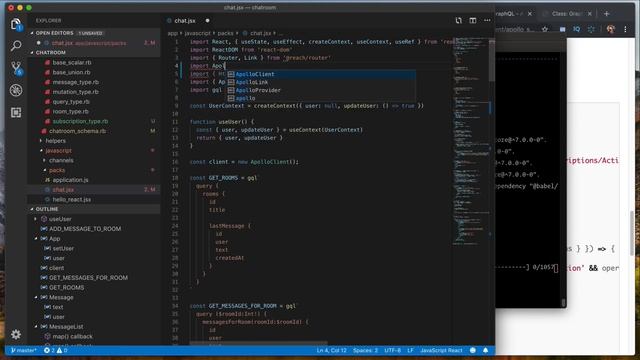Open application.js file
Image resolution: width=640 pixels, height=360 pixels.
click(x=71, y=180)
